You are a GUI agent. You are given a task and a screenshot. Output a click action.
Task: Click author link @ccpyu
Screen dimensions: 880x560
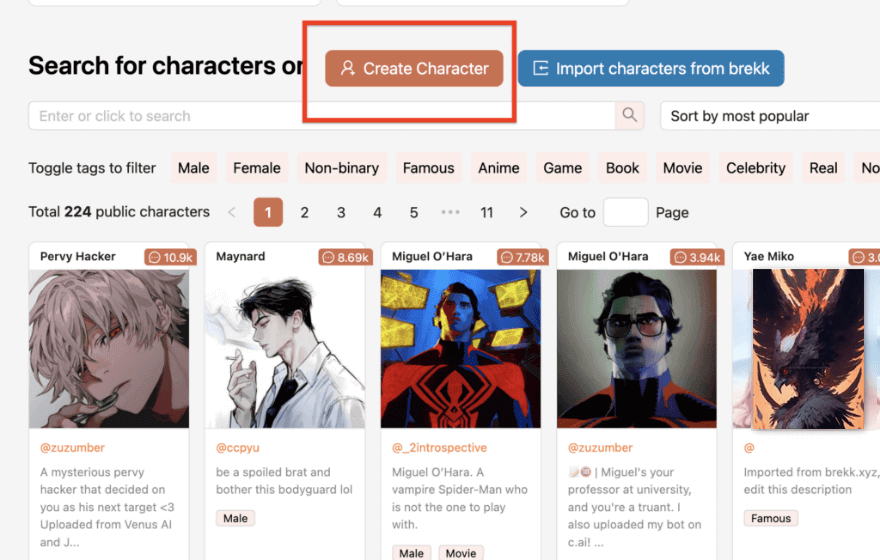point(237,448)
